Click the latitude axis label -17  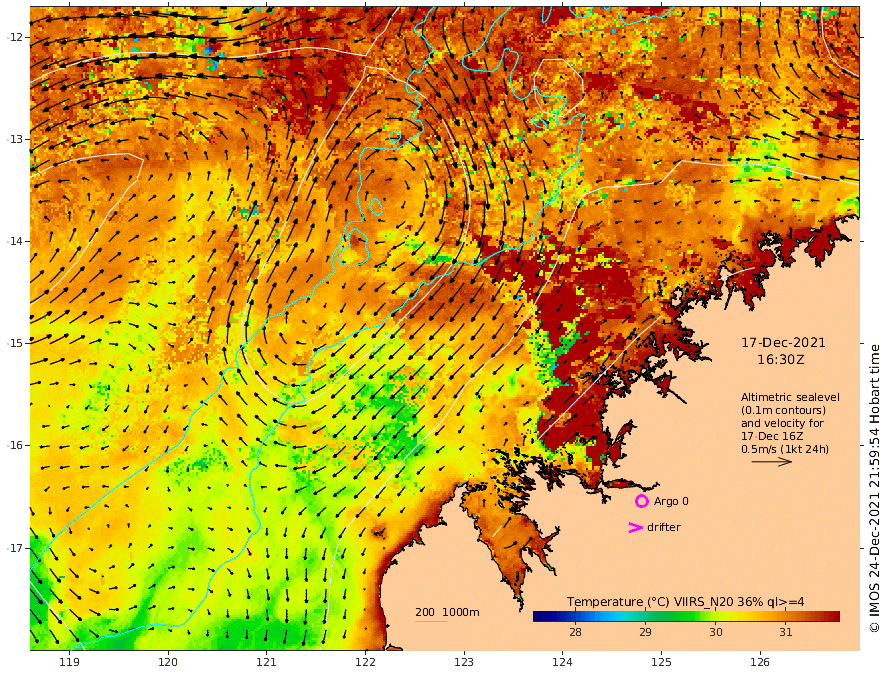15,548
